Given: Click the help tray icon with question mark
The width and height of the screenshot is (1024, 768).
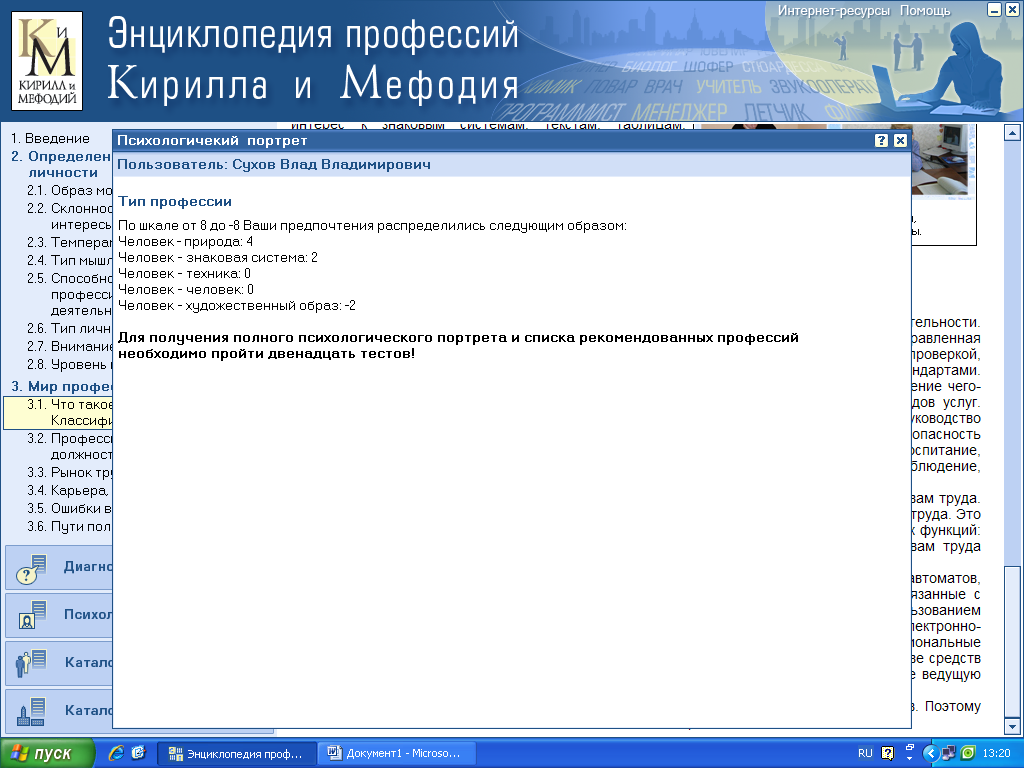Looking at the screenshot, I should tap(888, 753).
